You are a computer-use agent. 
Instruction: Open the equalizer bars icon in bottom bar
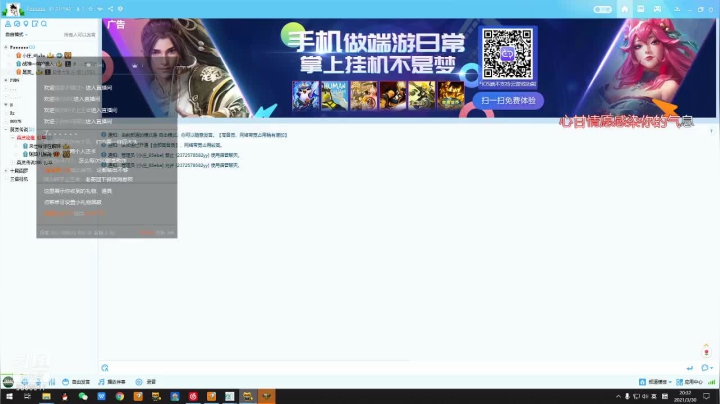coord(52,382)
